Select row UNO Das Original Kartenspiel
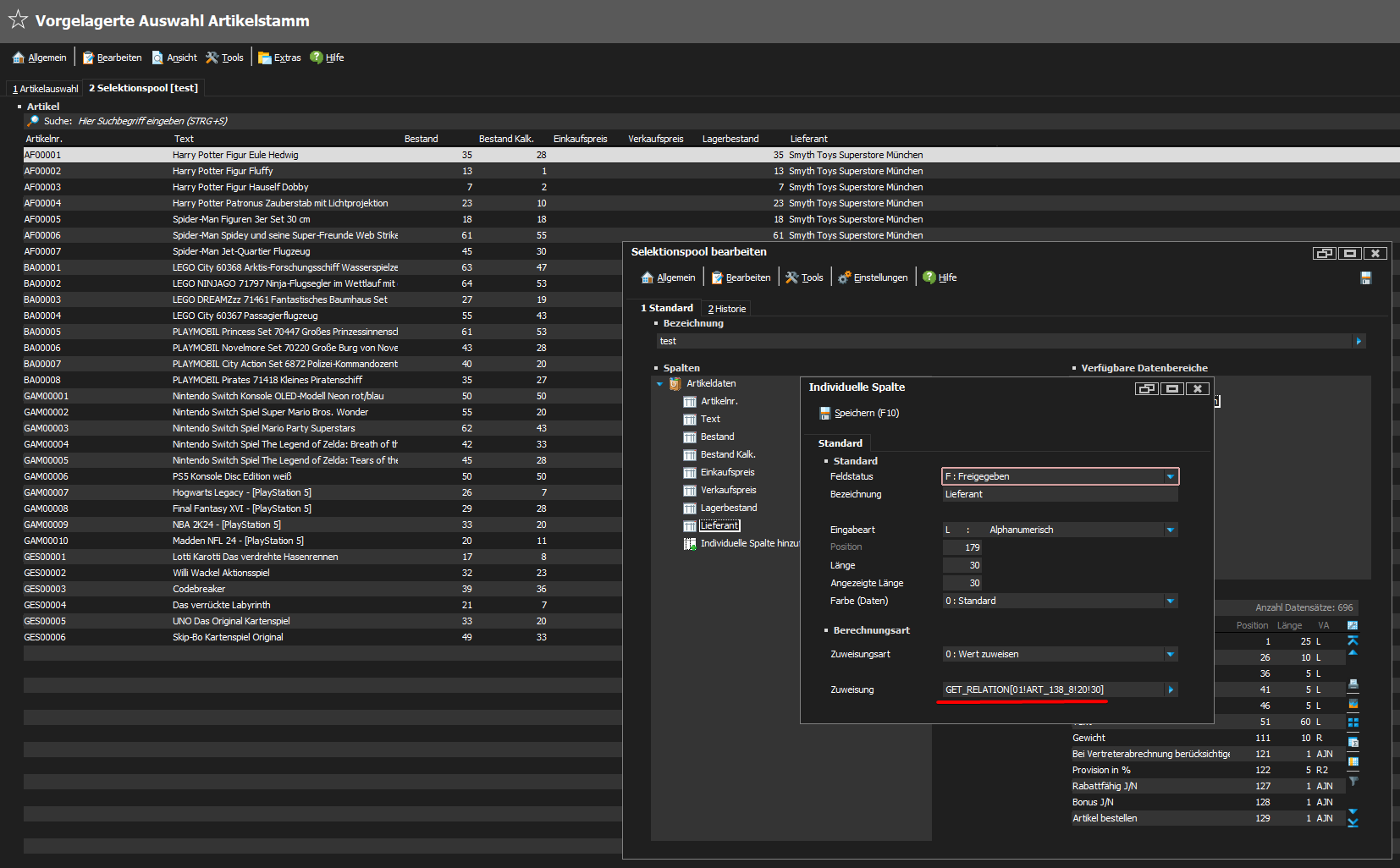 [322, 621]
